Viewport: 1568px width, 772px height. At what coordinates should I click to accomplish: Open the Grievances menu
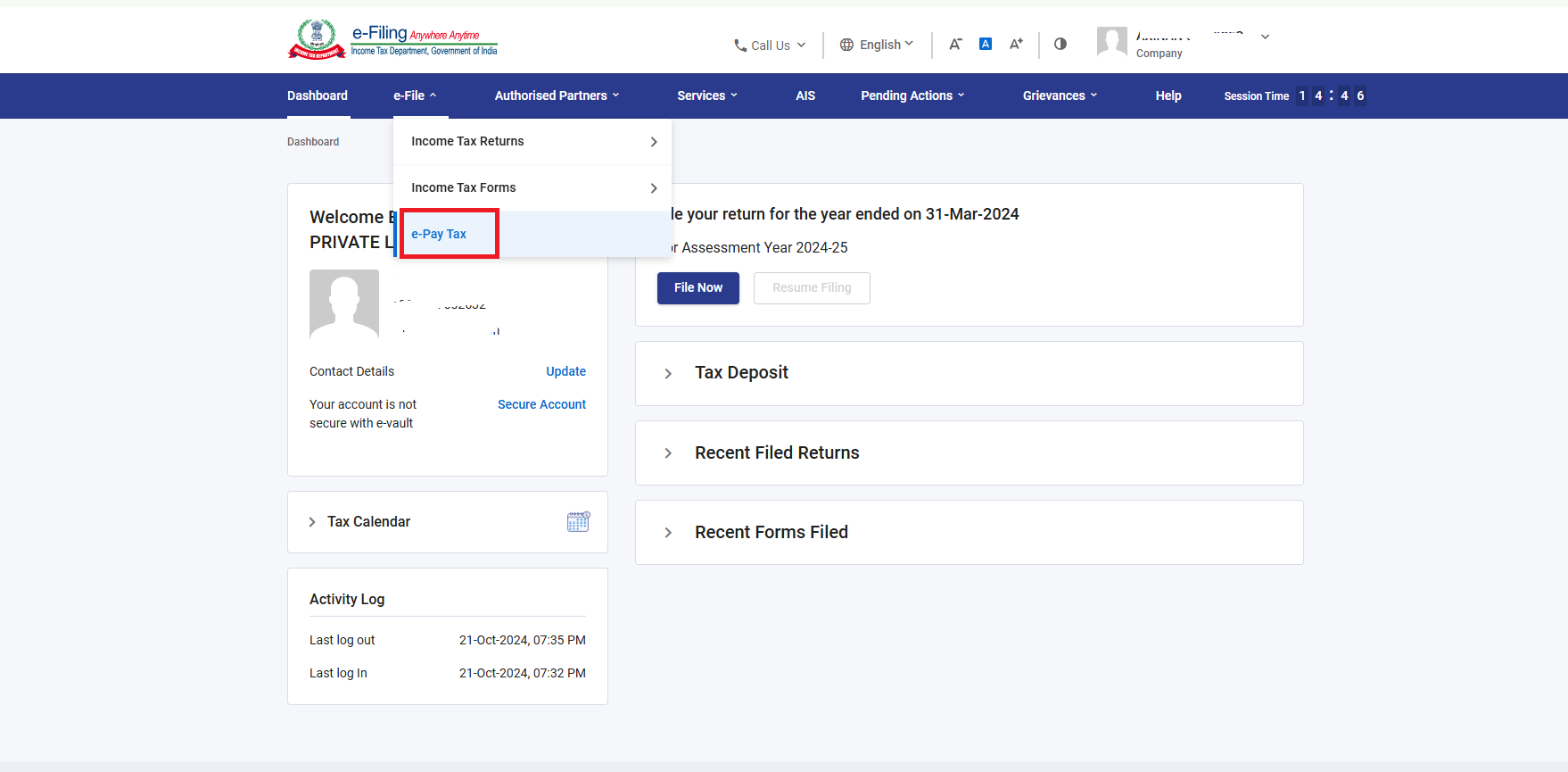point(1060,95)
